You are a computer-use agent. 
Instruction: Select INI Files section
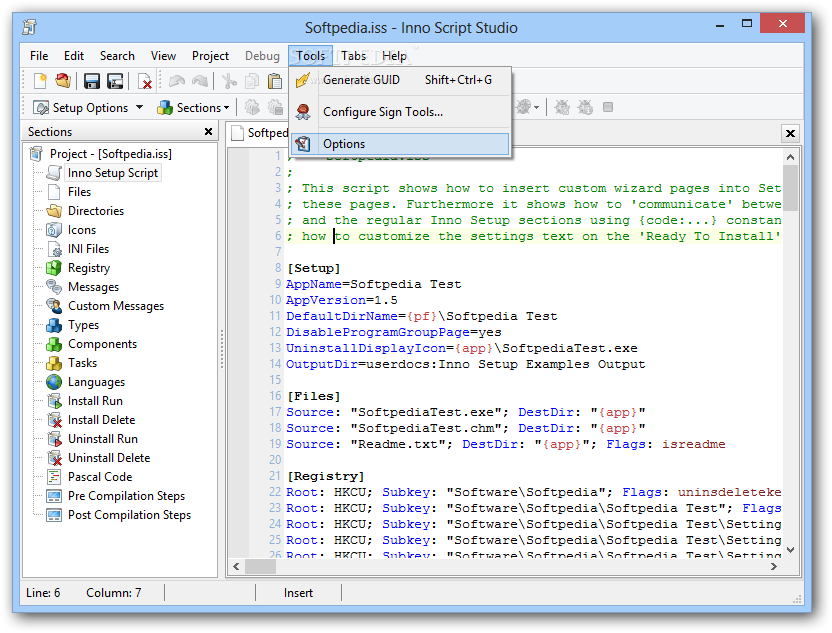point(88,249)
